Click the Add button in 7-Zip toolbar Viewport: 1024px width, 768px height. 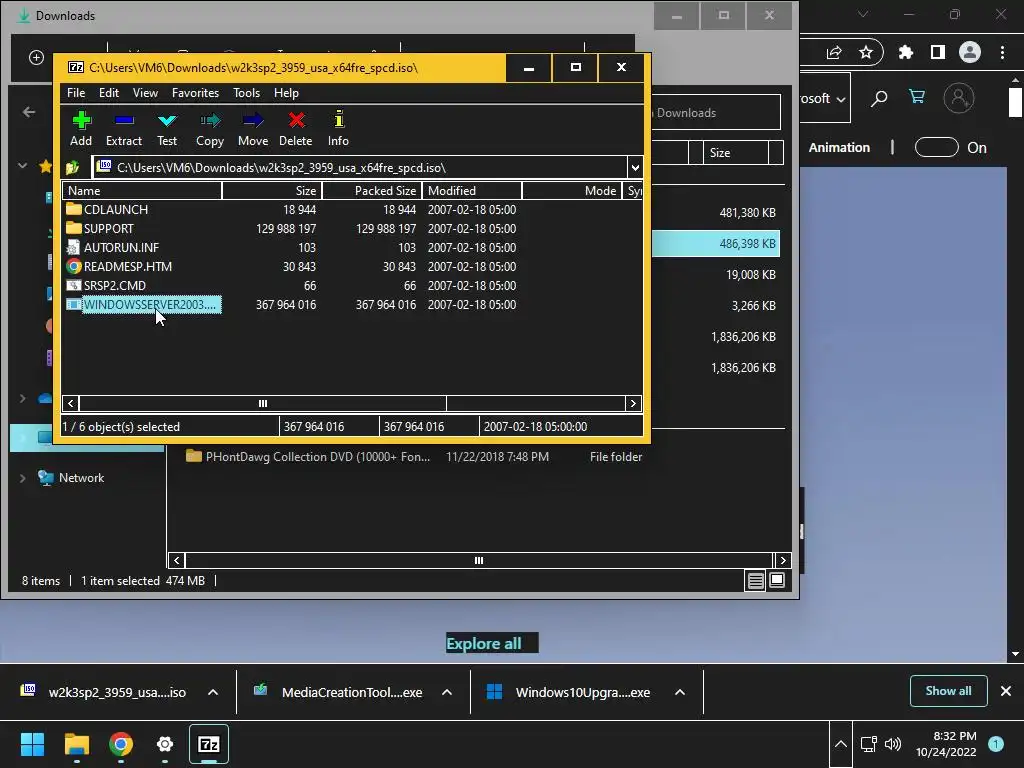(81, 129)
